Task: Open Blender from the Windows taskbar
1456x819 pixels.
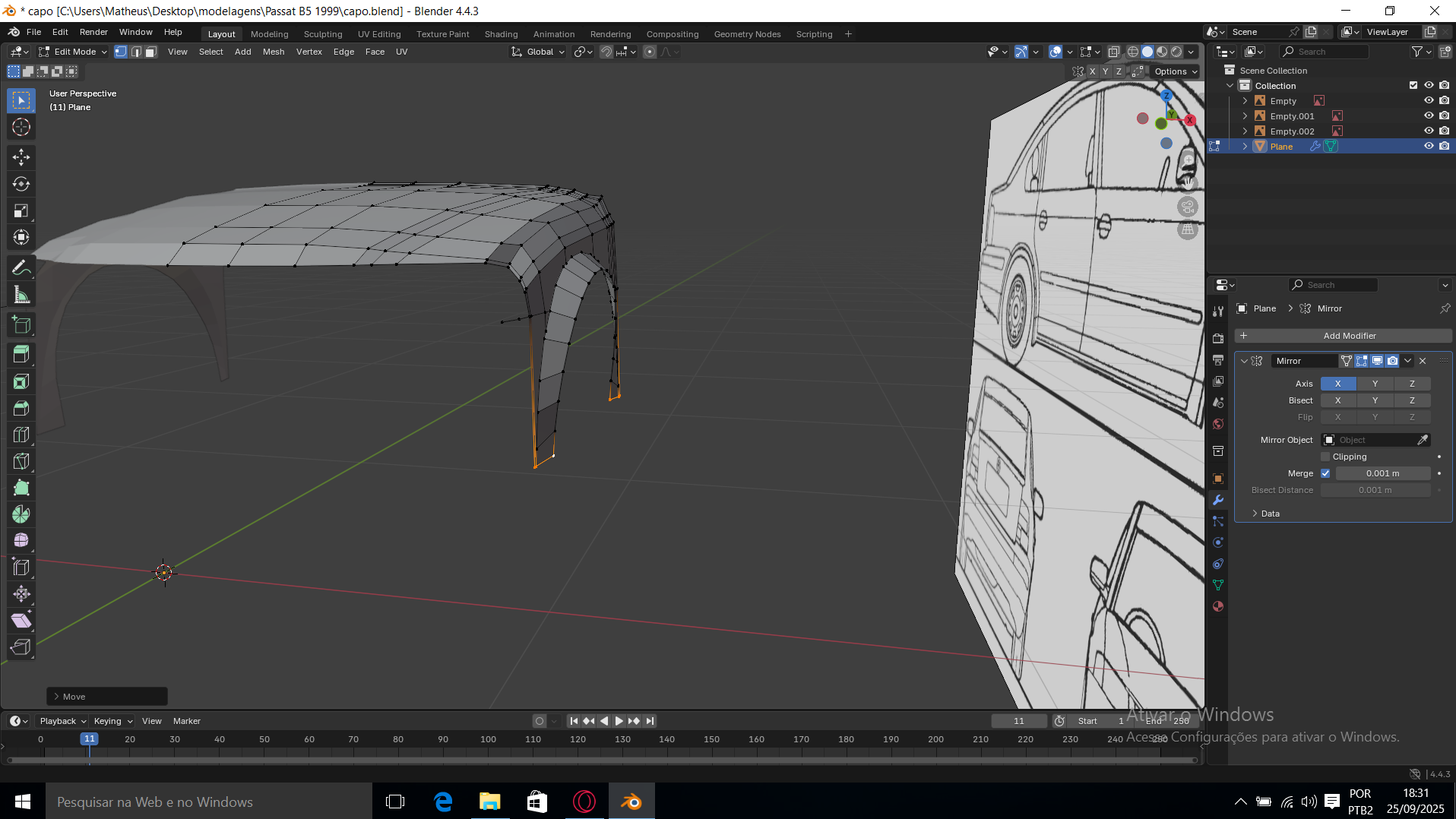Action: click(631, 802)
